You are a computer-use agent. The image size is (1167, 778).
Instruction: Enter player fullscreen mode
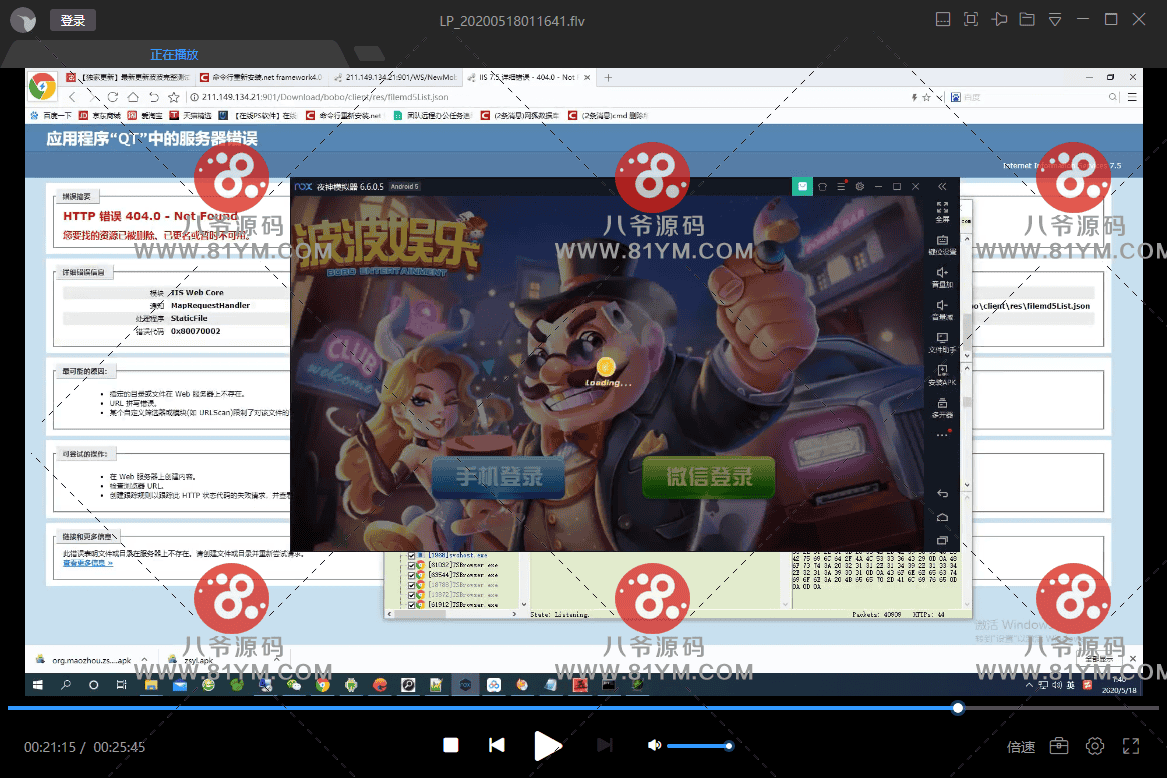click(1131, 746)
